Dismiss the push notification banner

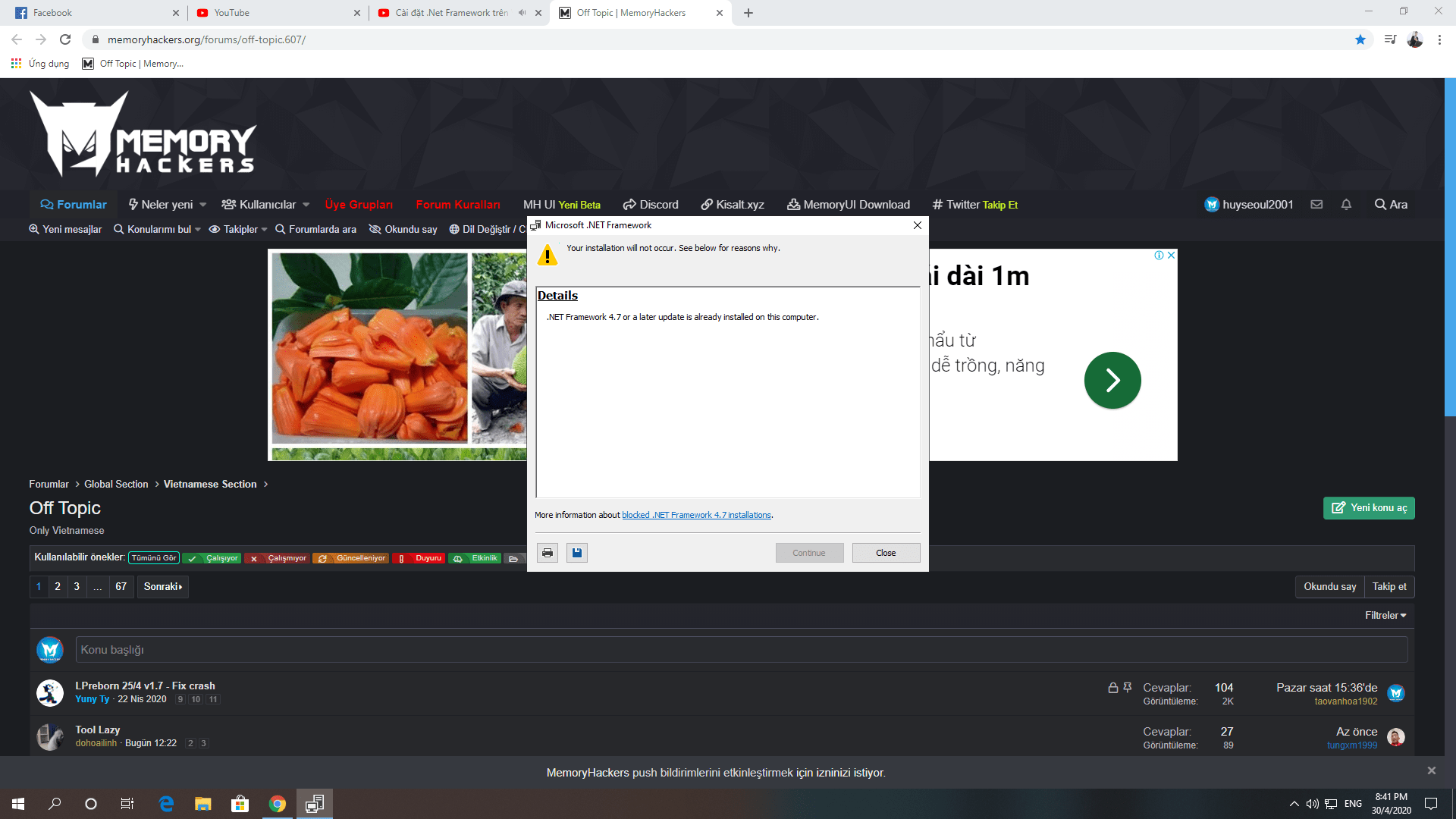[1432, 770]
